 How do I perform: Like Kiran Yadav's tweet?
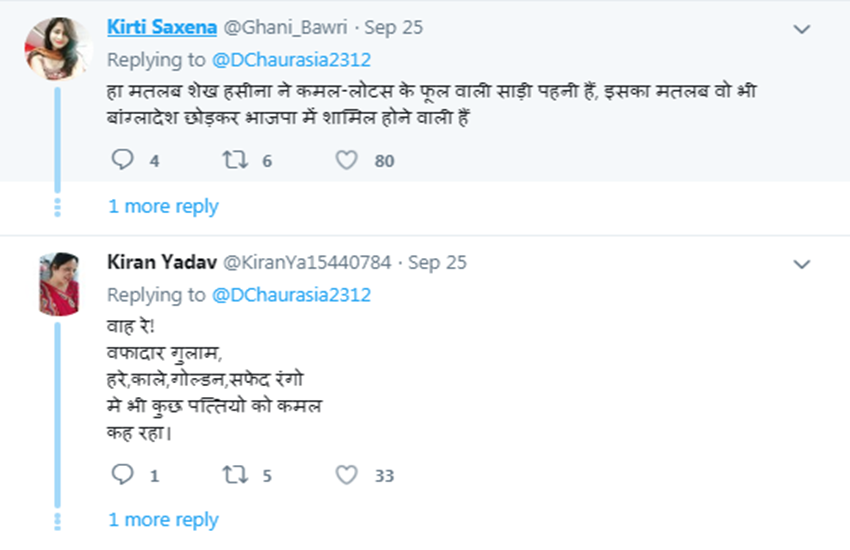346,476
